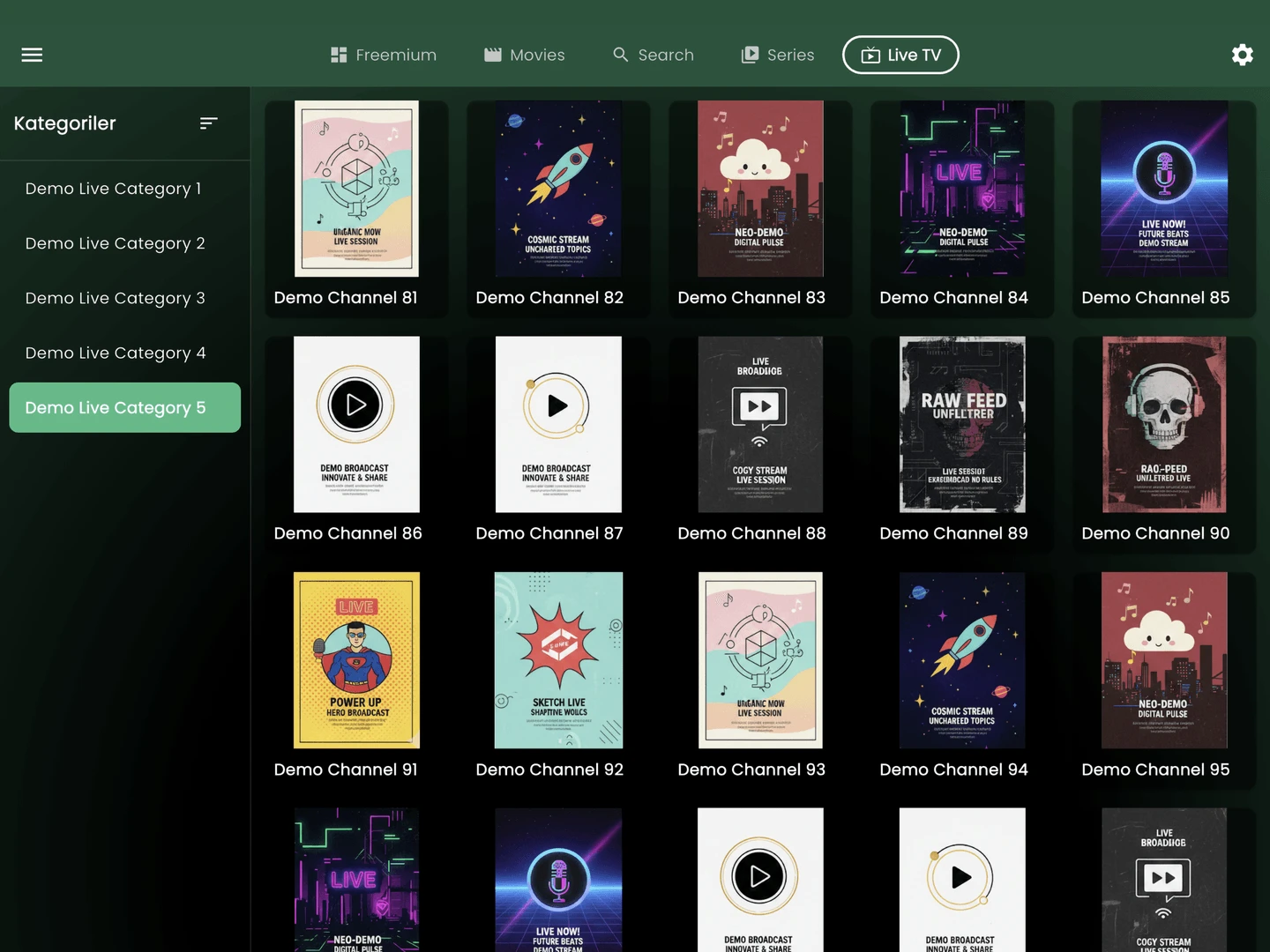Open Demo Channel 85 microphone poster

pyautogui.click(x=1164, y=189)
